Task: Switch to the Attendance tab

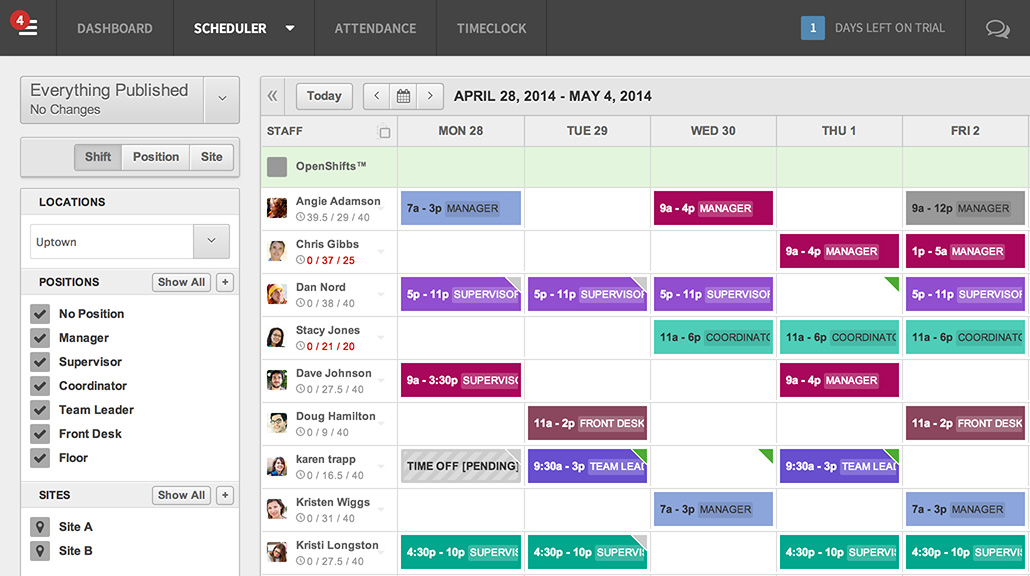Action: pyautogui.click(x=375, y=28)
